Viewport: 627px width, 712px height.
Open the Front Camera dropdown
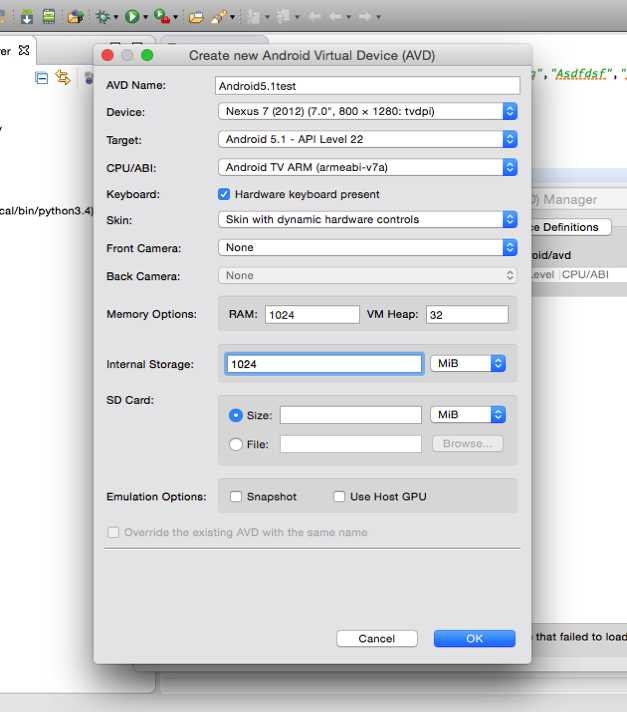pyautogui.click(x=367, y=247)
